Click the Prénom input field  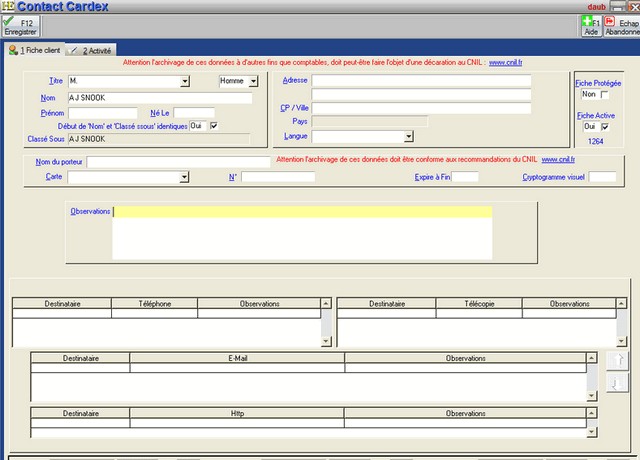click(x=103, y=113)
